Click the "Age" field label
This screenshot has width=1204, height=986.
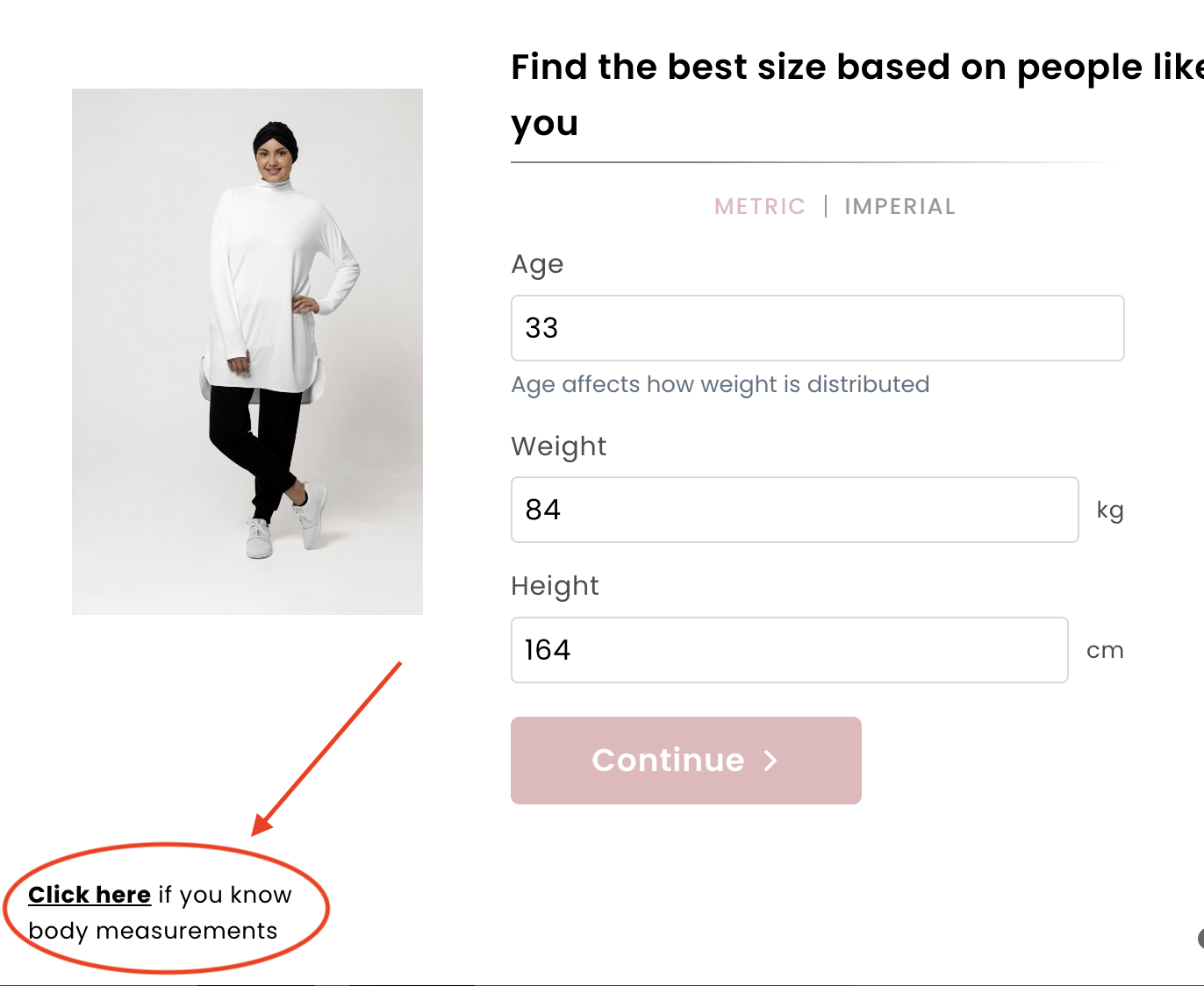coord(537,265)
